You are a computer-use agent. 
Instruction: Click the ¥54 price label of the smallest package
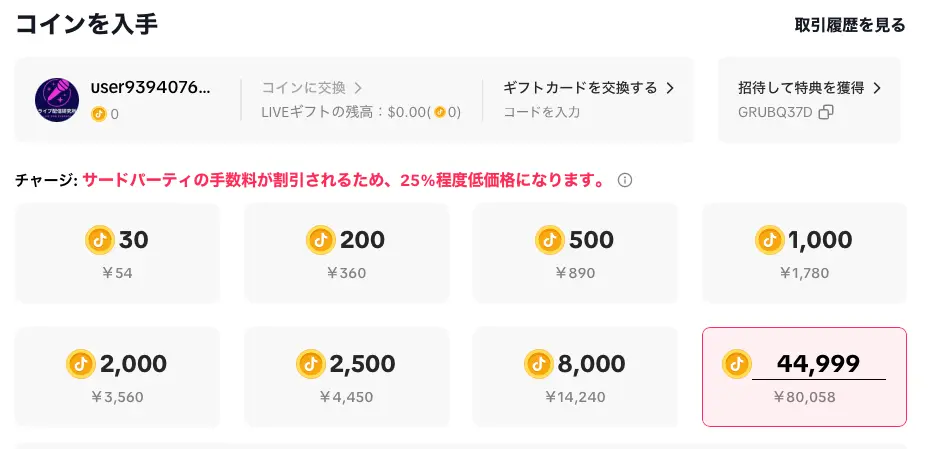117,273
